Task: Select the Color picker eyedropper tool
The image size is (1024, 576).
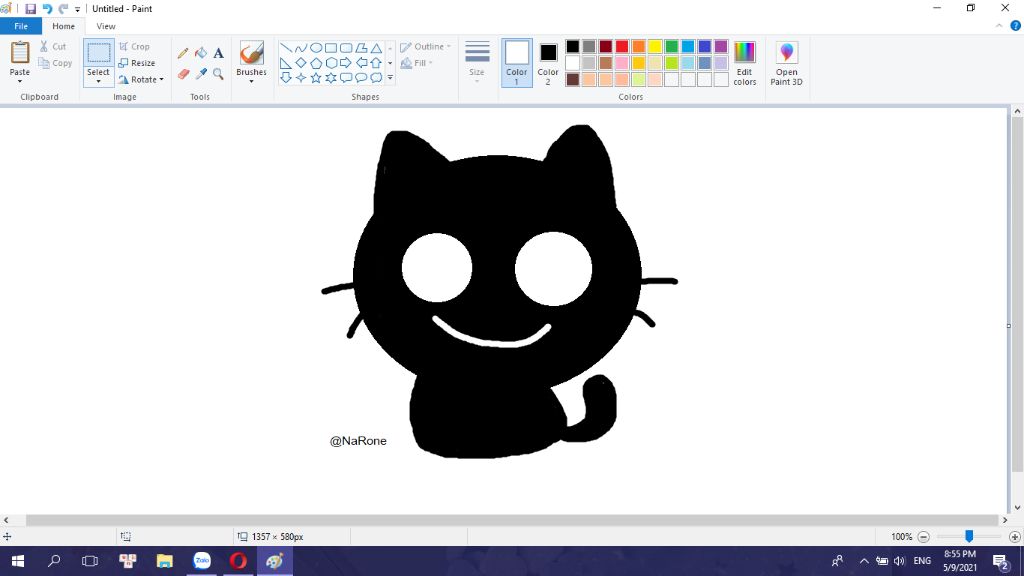Action: (201, 74)
